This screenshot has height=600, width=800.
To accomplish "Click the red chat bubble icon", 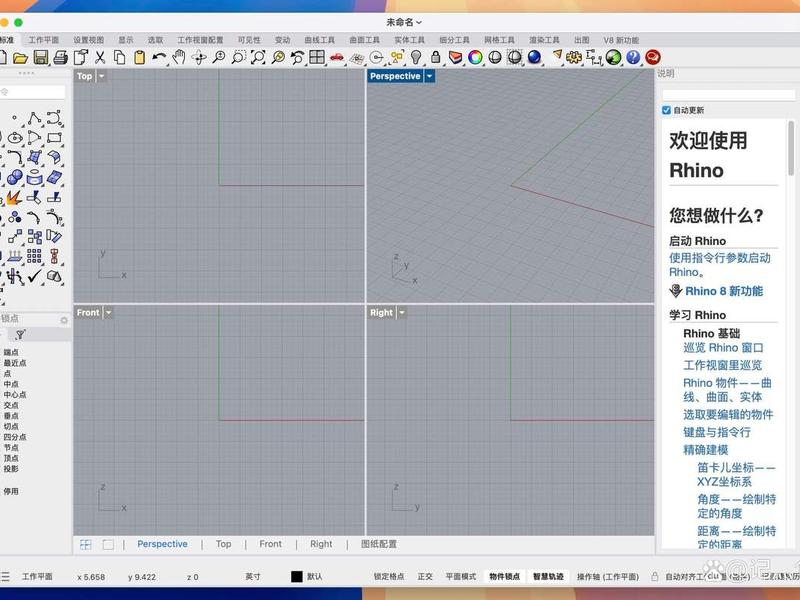I will click(653, 57).
